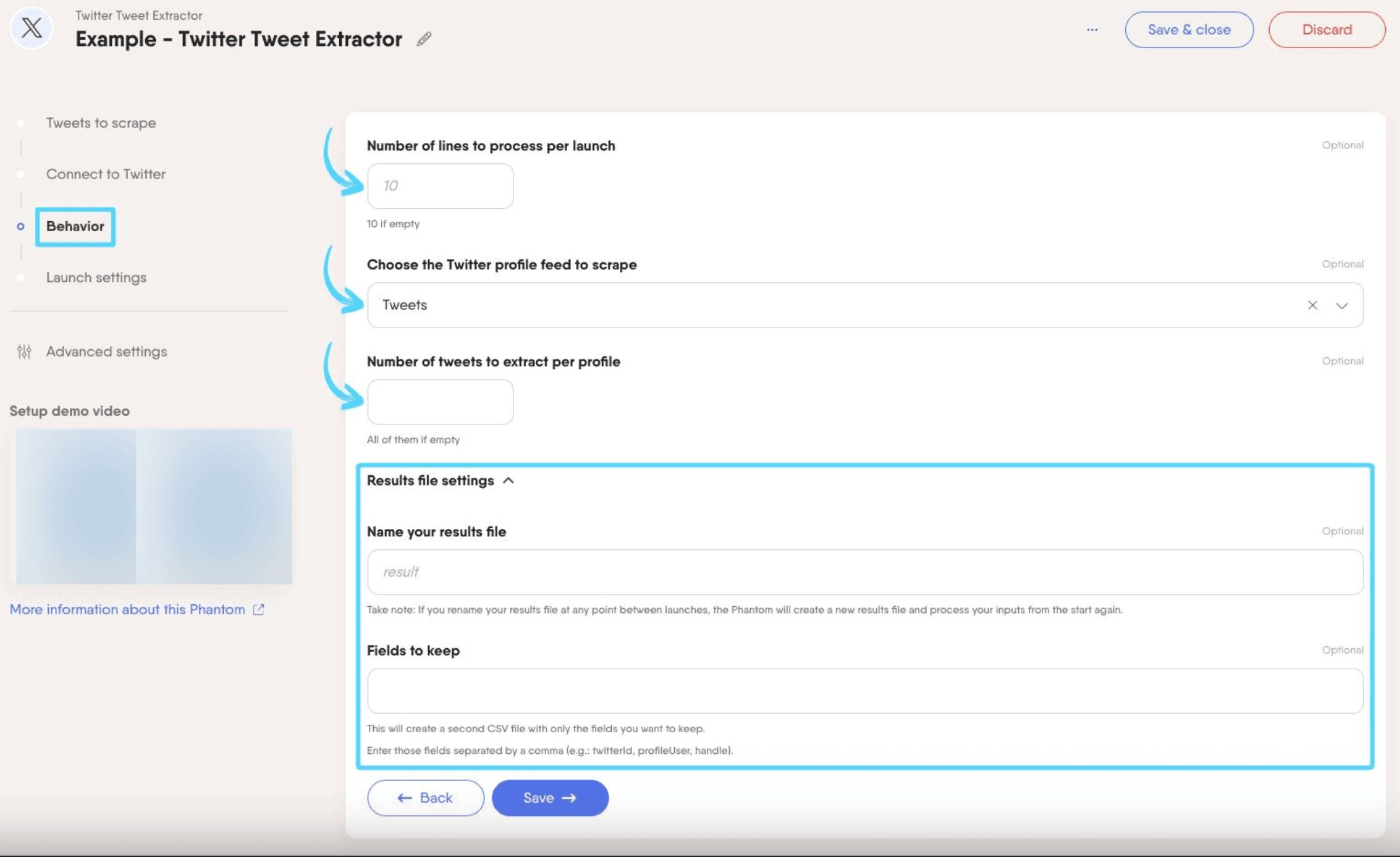Viewport: 1400px width, 857px height.
Task: Open More information about this Phantom link
Action: pyautogui.click(x=128, y=610)
